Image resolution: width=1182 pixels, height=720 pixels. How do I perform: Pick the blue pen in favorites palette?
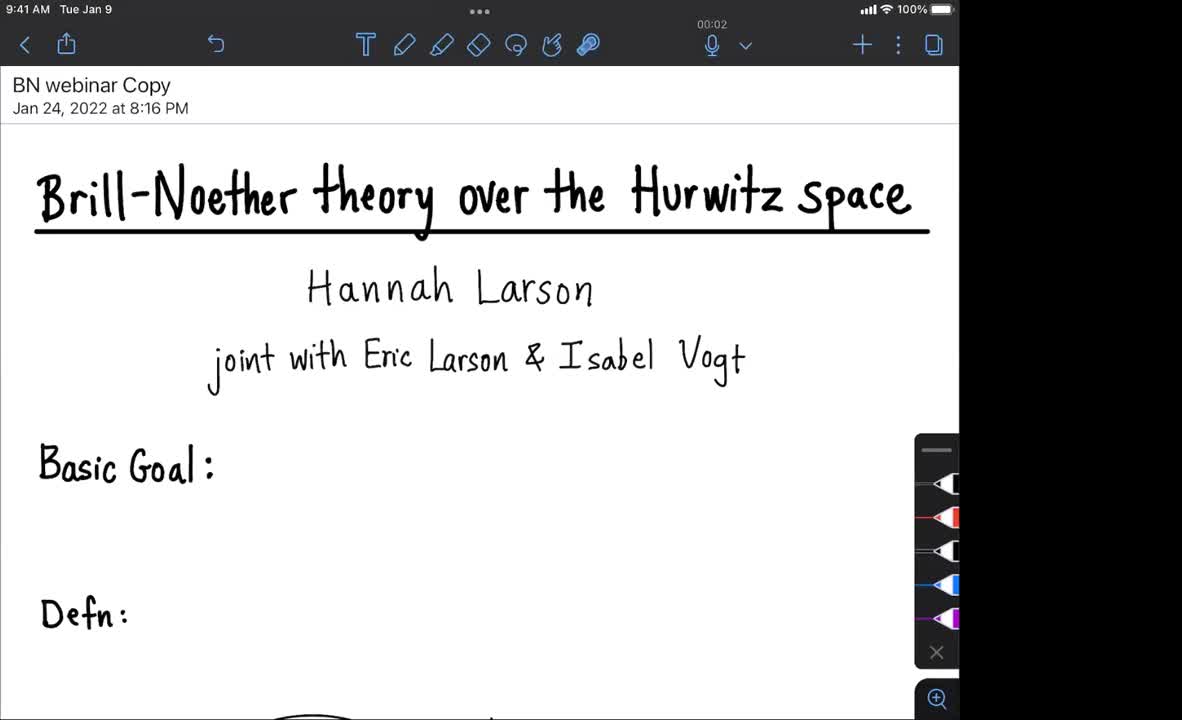[x=937, y=584]
